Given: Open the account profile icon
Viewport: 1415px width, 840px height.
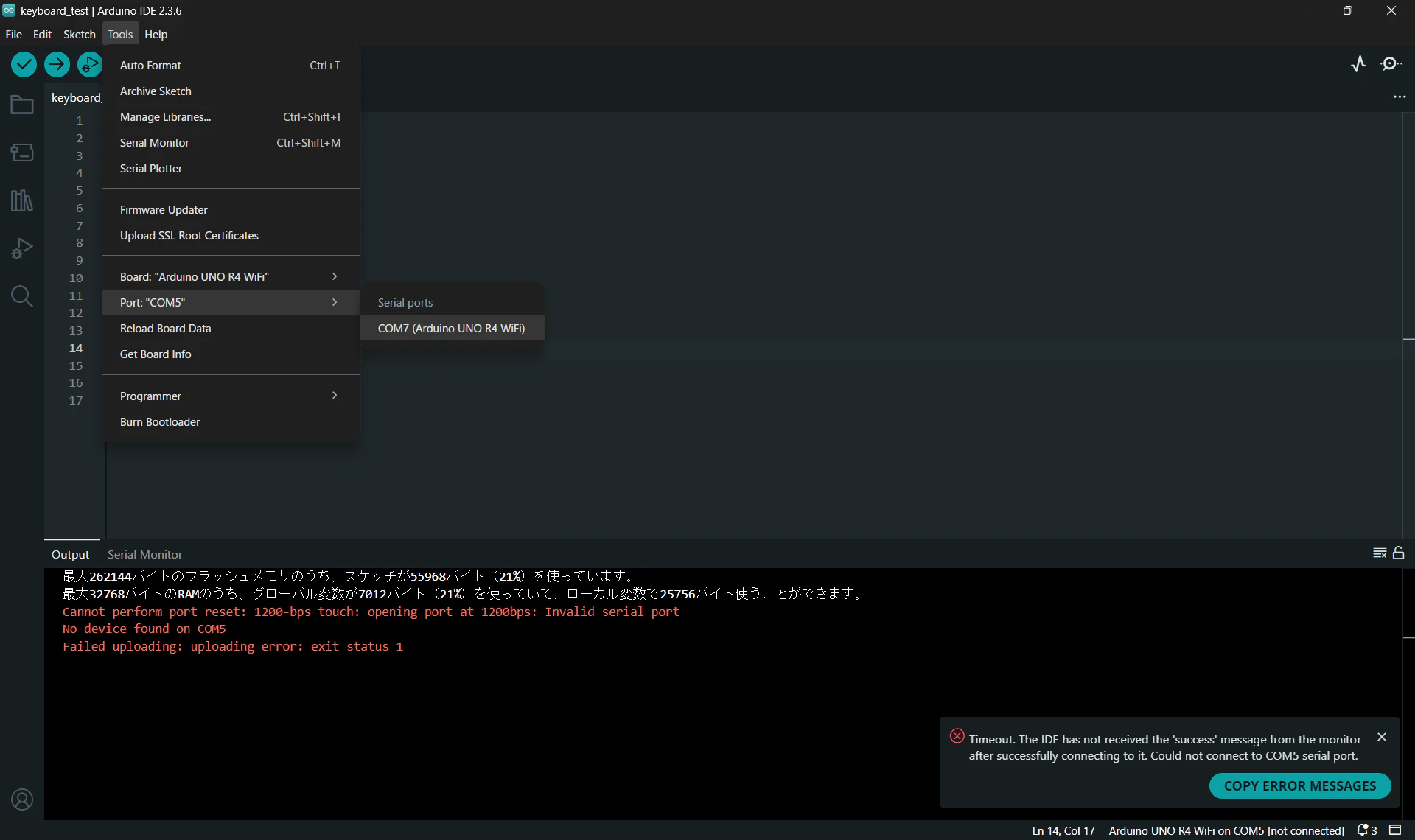Looking at the screenshot, I should tap(22, 799).
